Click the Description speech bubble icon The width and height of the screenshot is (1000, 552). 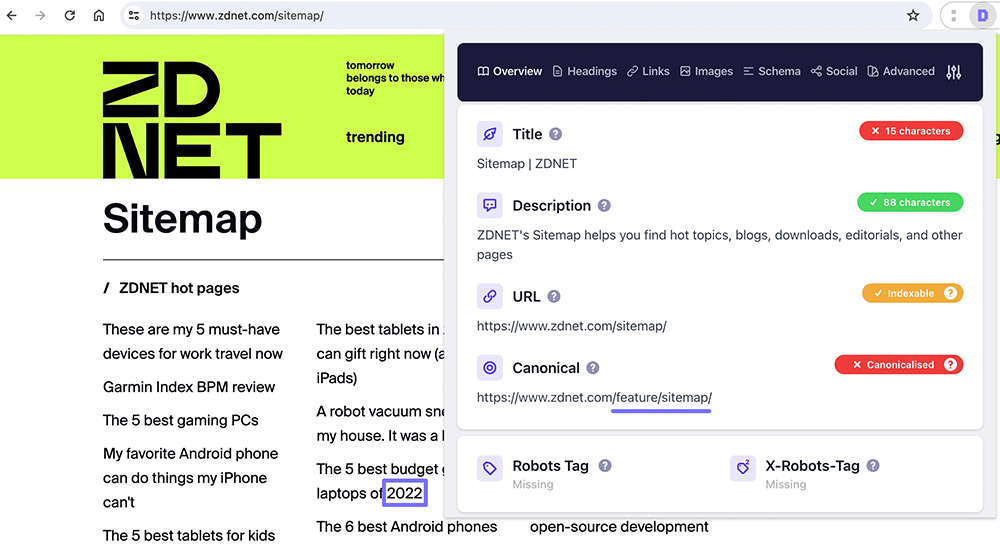pyautogui.click(x=490, y=205)
